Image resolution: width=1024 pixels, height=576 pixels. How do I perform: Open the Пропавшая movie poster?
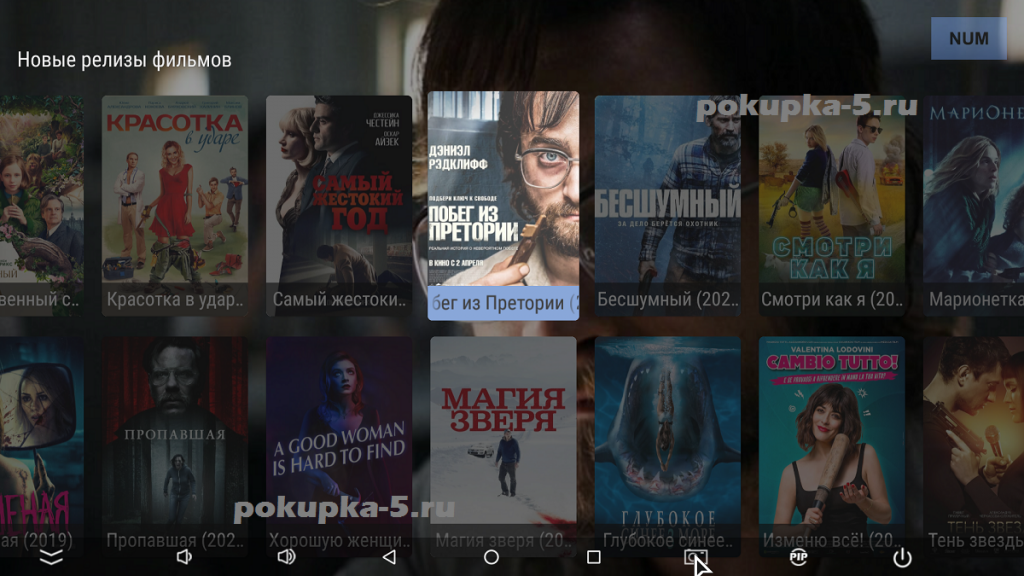coord(175,446)
